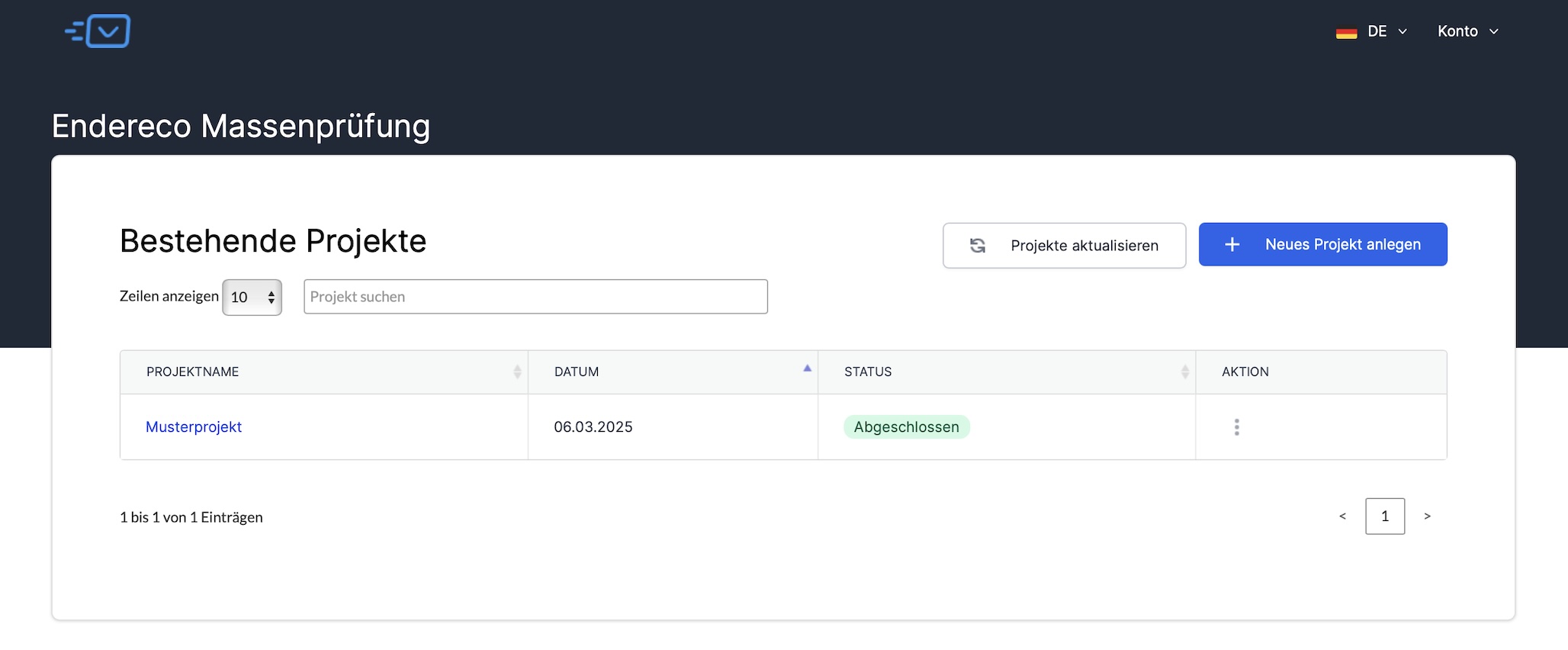Open the three-dot action menu for Musterprojekt
Image resolution: width=1568 pixels, height=650 pixels.
[x=1236, y=427]
